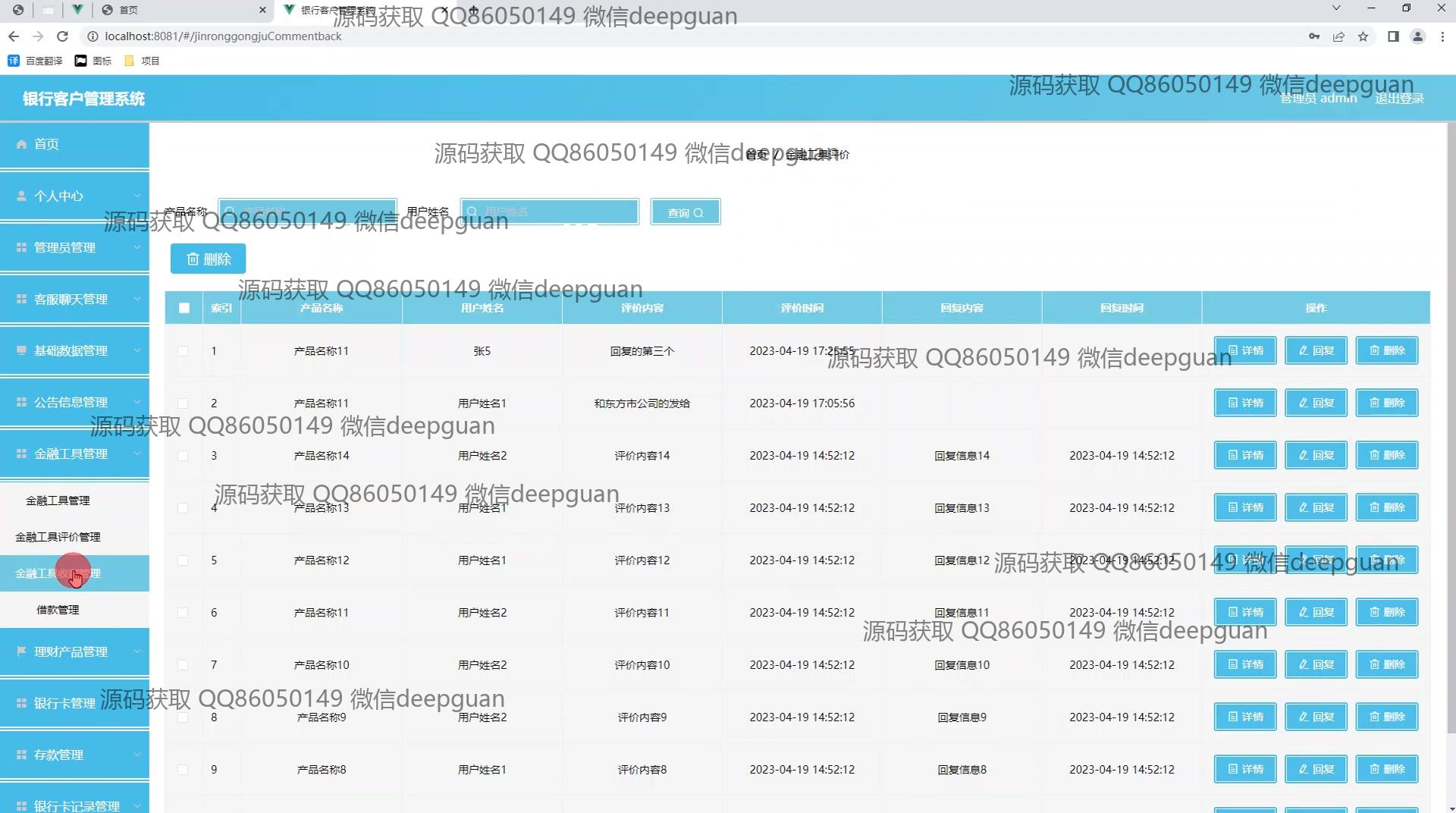Collapse 金融工具管理 chevron arrow
Screen dimensions: 1456x813
click(137, 454)
